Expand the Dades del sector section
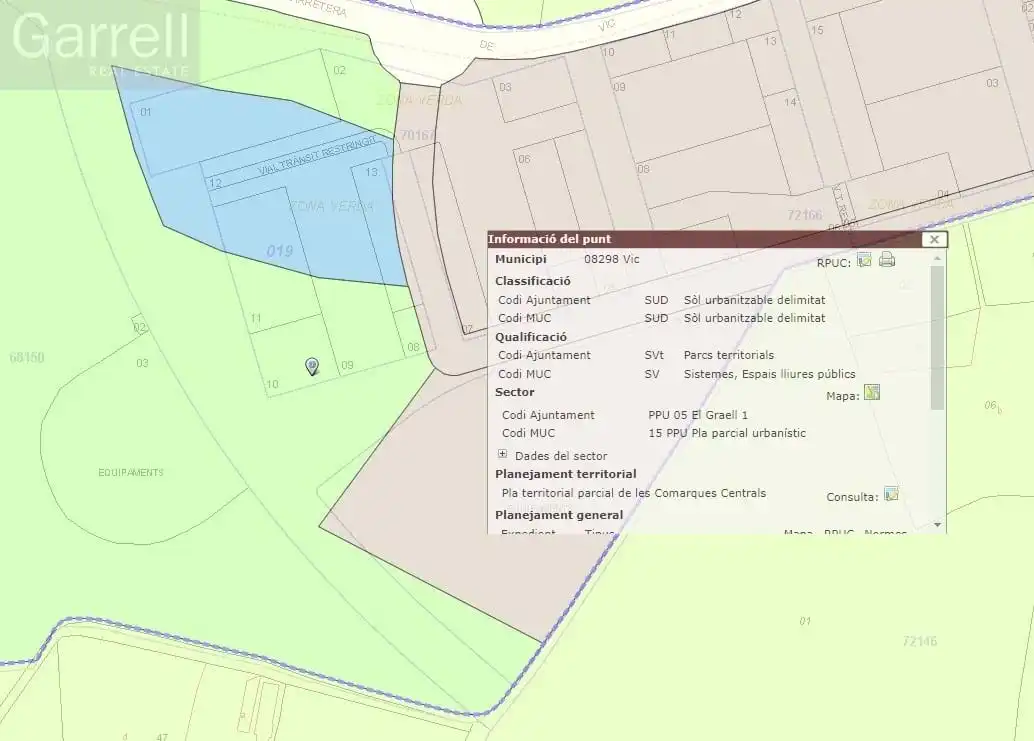Screen dimensions: 1034x741 point(502,454)
